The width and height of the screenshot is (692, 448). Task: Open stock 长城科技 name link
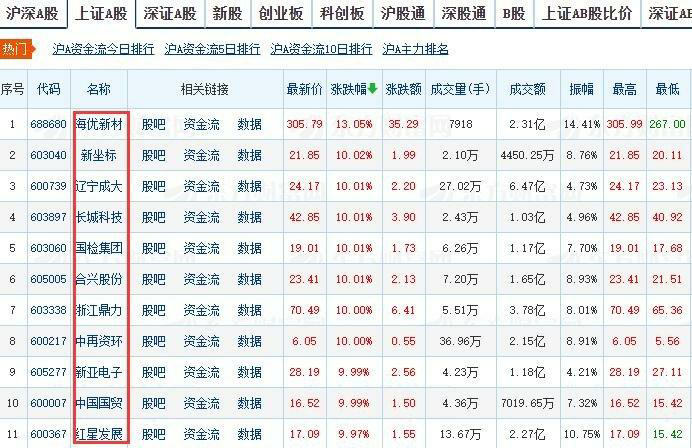tap(99, 217)
